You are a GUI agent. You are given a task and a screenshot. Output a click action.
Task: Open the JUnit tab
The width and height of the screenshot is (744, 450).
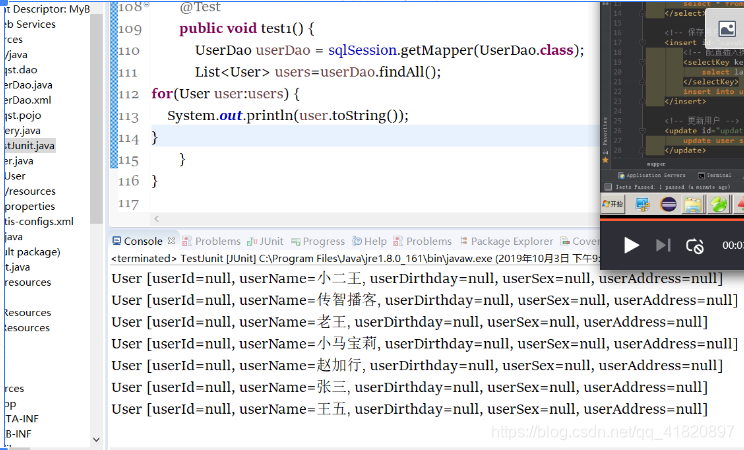(265, 241)
